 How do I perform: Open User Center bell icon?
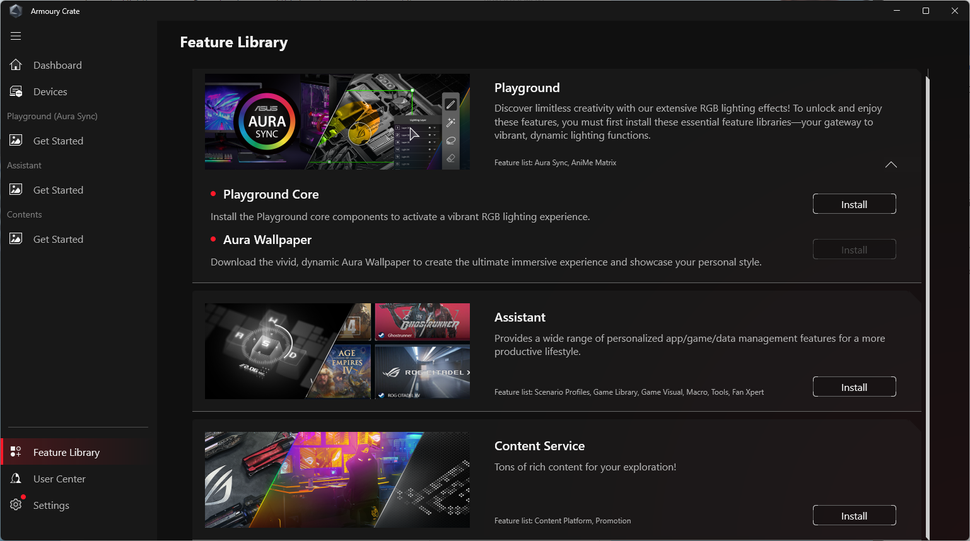pyautogui.click(x=16, y=479)
